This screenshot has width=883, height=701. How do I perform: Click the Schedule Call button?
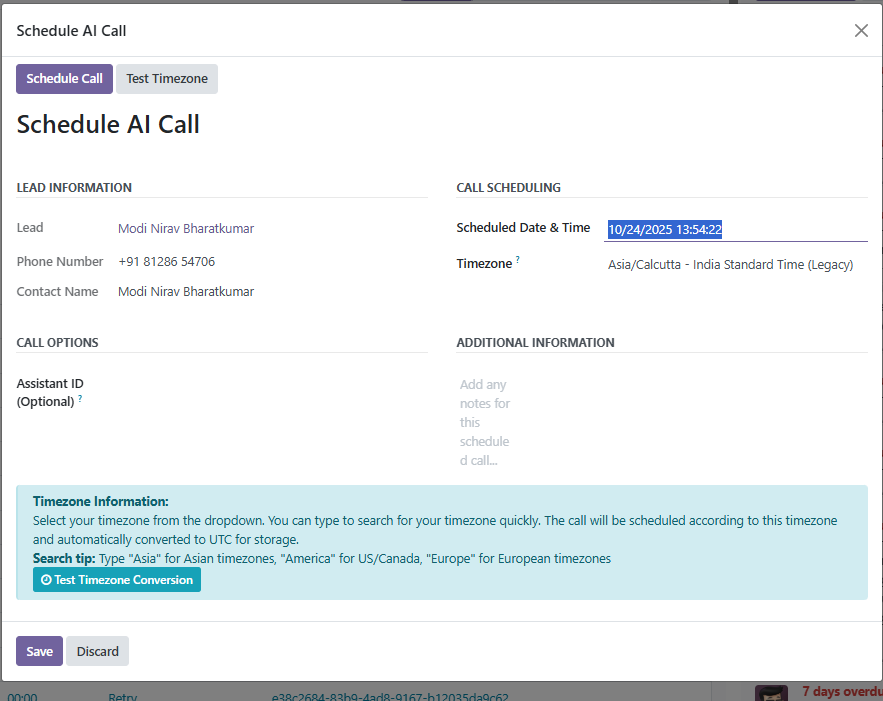point(64,79)
